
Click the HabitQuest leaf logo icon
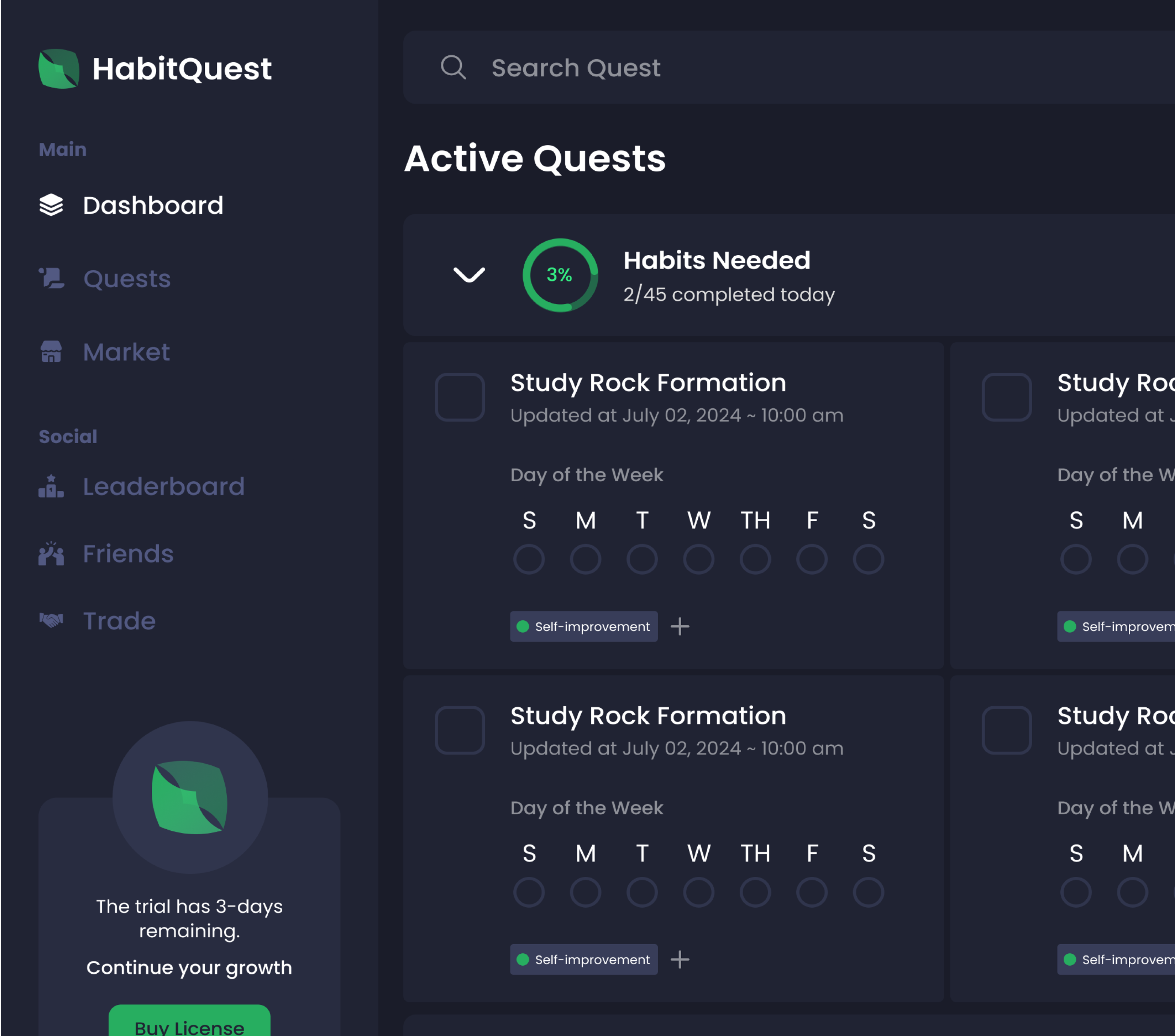(x=59, y=68)
